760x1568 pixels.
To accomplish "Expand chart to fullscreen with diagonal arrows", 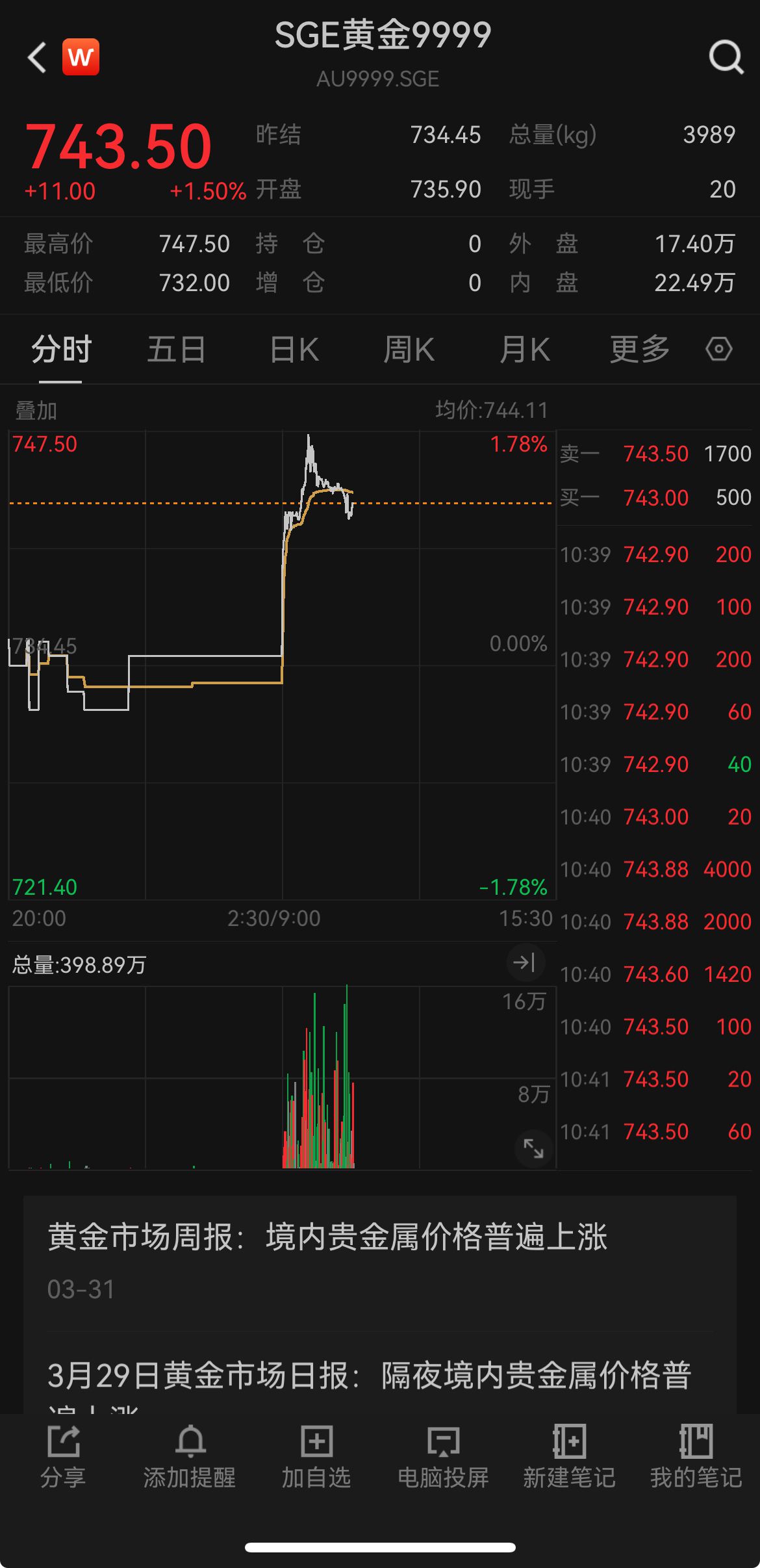I will point(533,1148).
